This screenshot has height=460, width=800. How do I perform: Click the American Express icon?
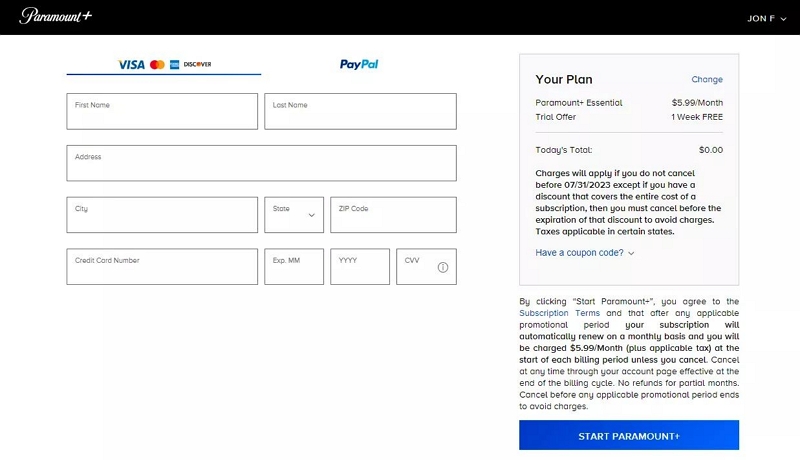click(174, 64)
